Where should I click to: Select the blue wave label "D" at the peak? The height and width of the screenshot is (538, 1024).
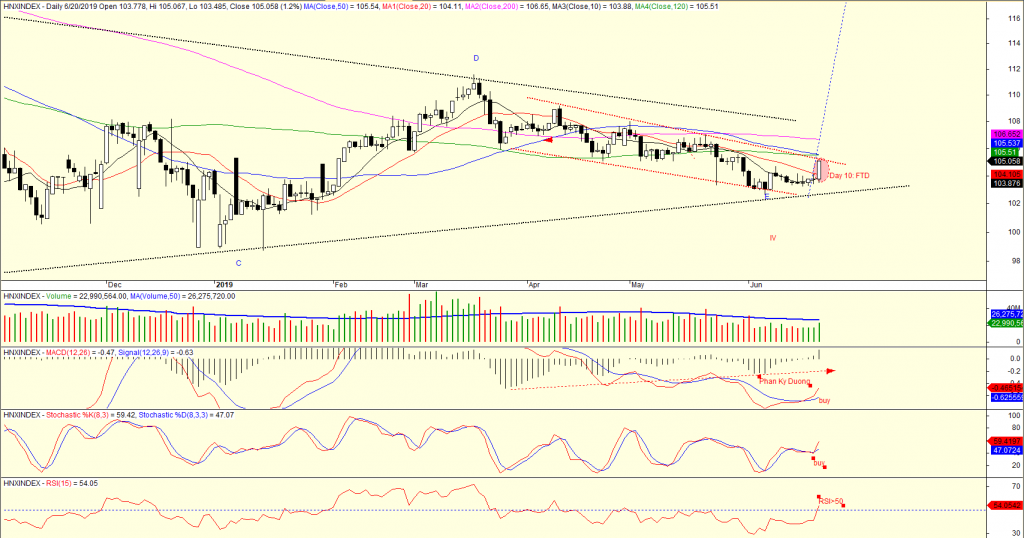475,58
